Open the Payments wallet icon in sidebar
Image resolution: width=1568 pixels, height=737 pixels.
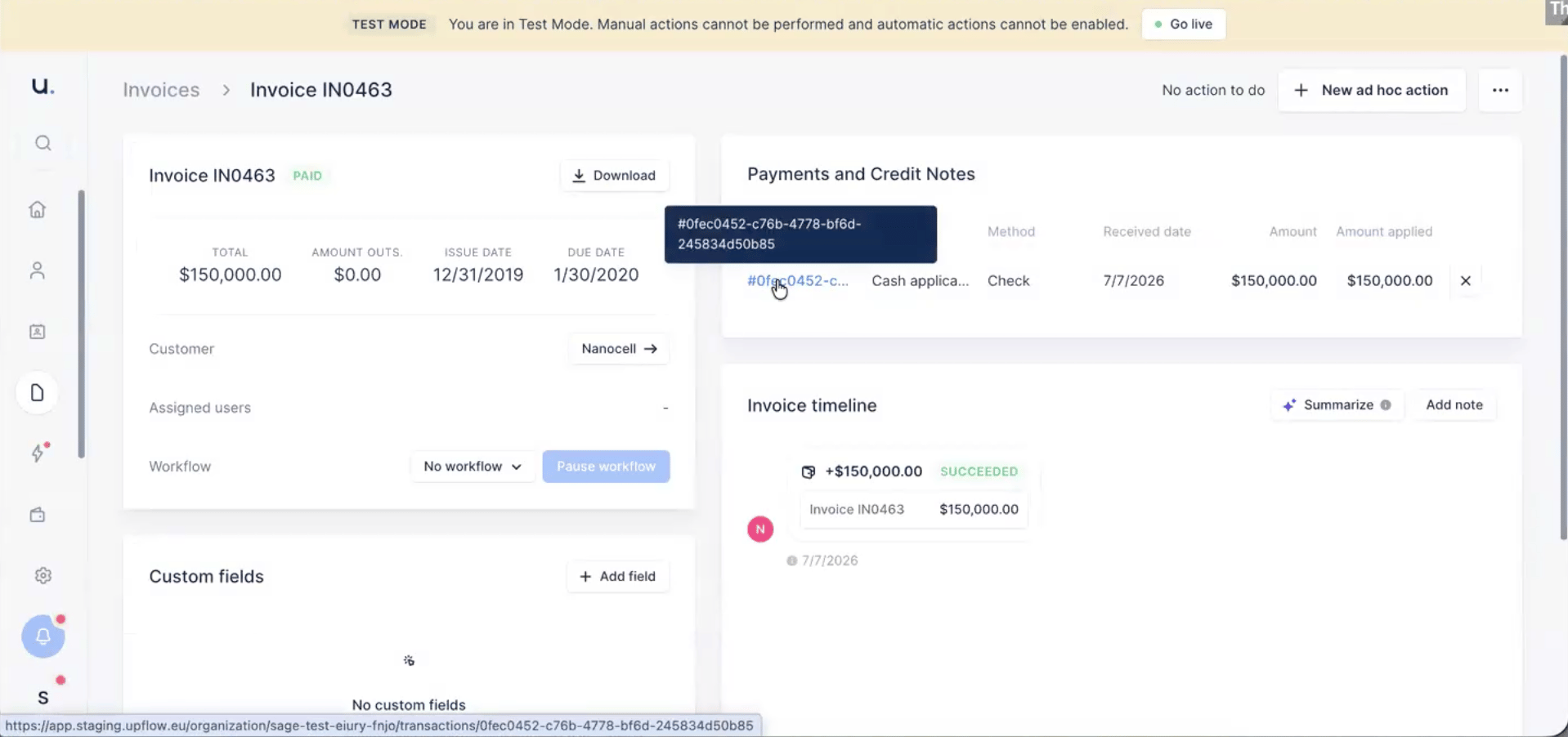(38, 515)
